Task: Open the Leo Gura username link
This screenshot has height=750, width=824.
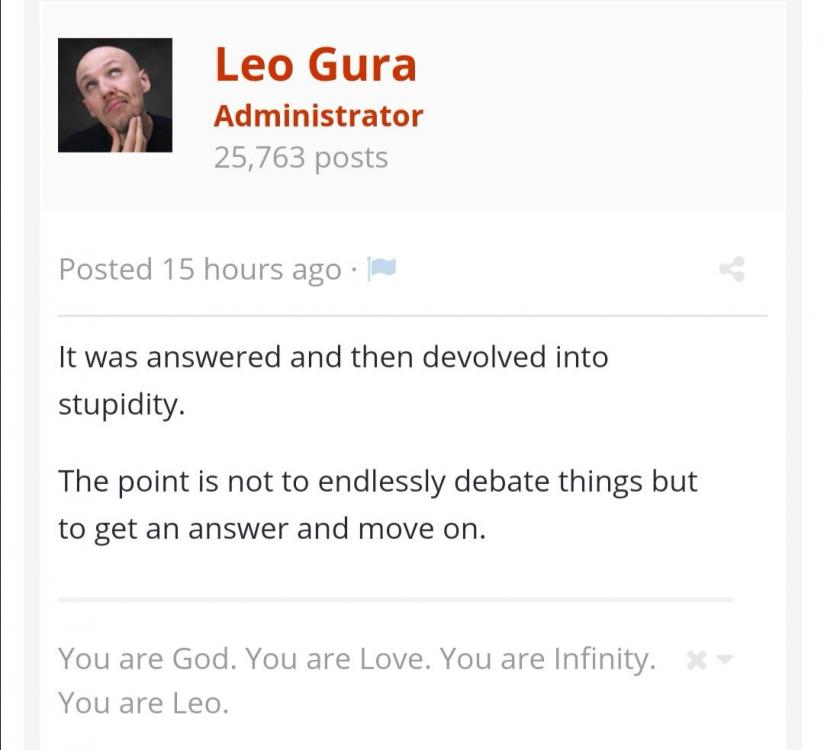Action: click(x=314, y=65)
